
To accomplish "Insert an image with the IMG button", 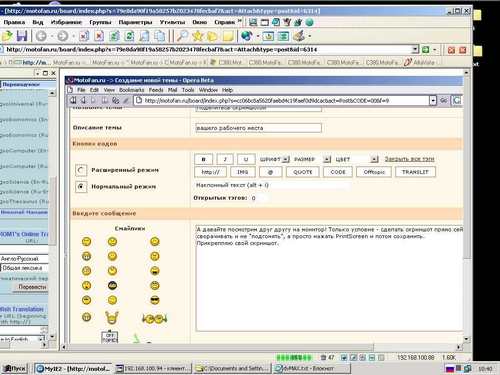I will pyautogui.click(x=242, y=172).
